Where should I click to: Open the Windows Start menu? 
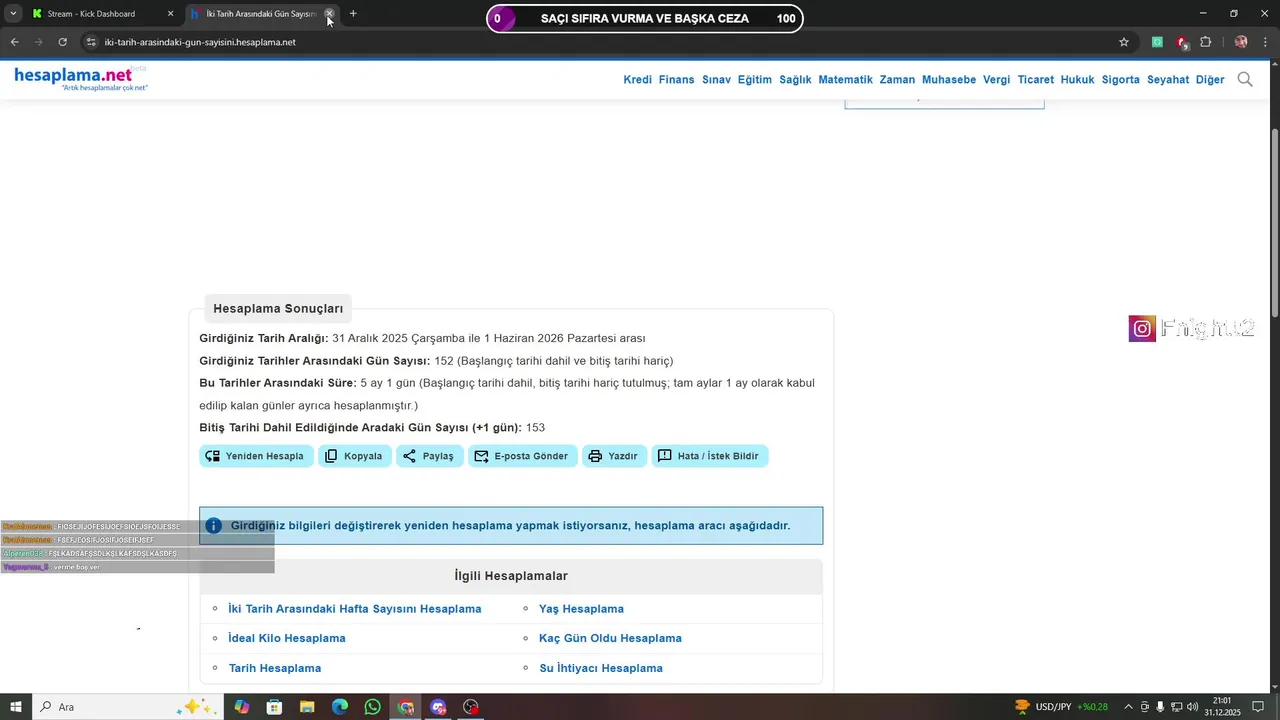click(x=15, y=707)
